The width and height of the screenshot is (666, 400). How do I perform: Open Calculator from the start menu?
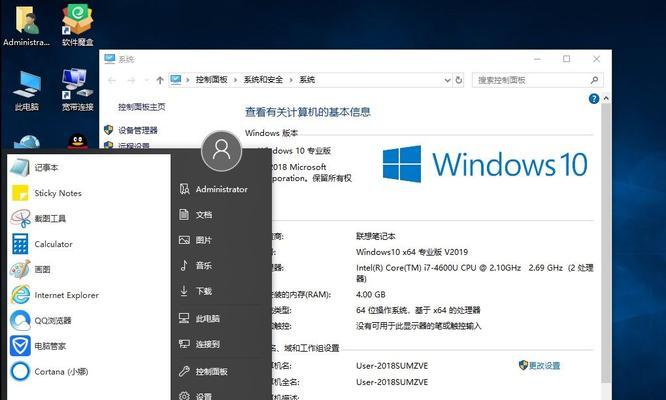point(88,244)
